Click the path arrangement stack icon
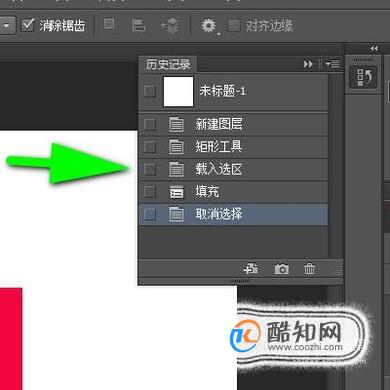 pyautogui.click(x=170, y=26)
